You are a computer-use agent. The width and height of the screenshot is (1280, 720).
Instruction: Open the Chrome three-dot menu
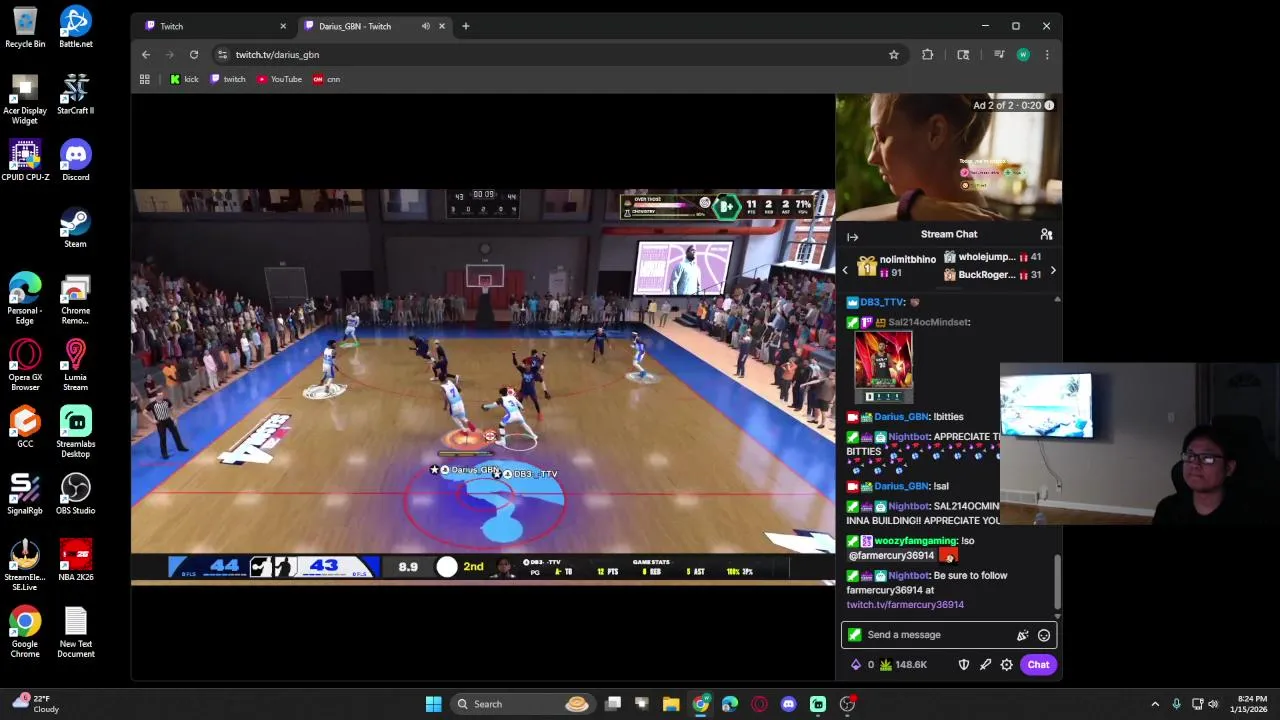[1047, 55]
